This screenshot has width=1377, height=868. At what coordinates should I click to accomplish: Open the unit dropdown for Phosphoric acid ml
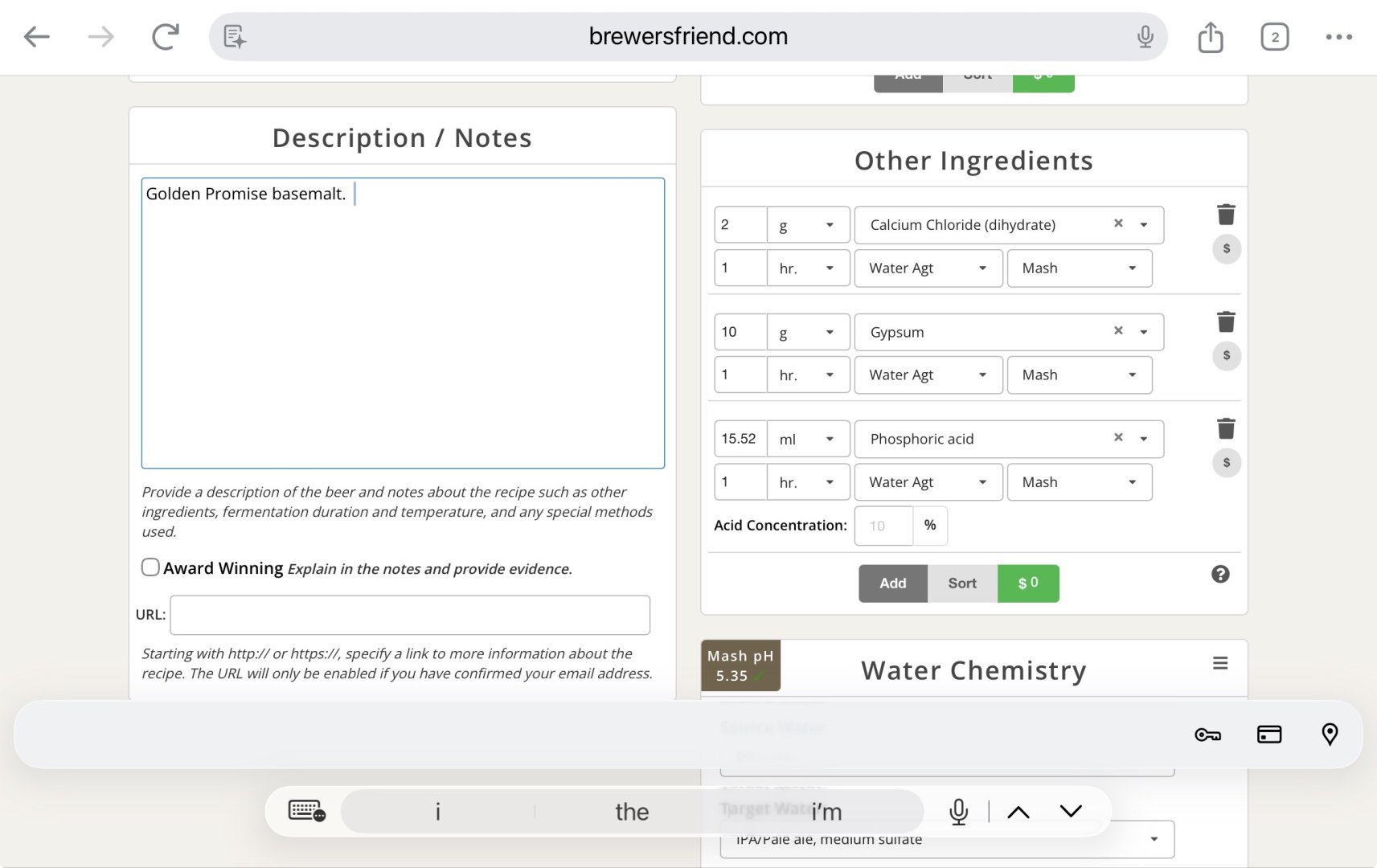click(808, 439)
